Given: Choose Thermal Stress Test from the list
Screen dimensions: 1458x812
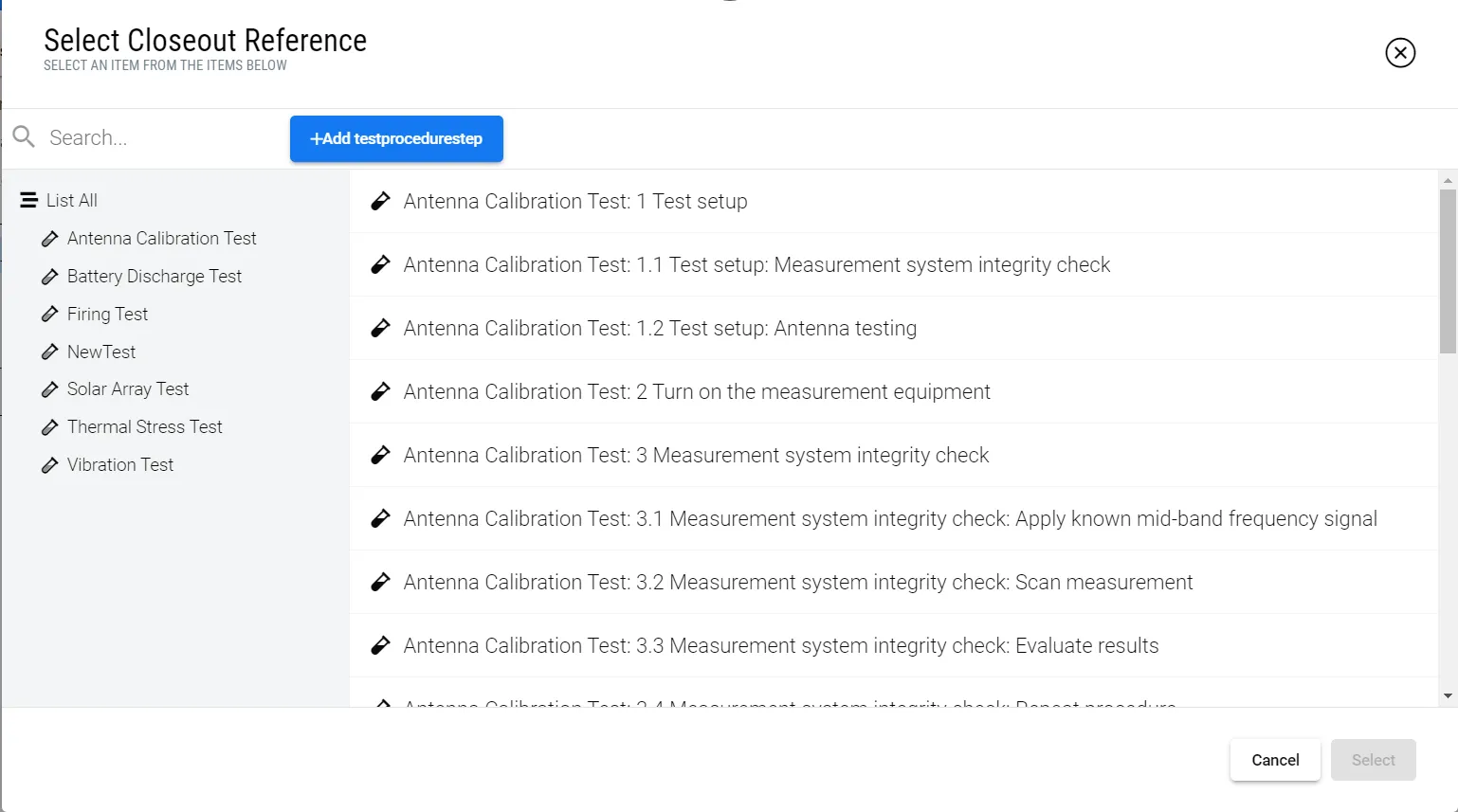Looking at the screenshot, I should 144,427.
